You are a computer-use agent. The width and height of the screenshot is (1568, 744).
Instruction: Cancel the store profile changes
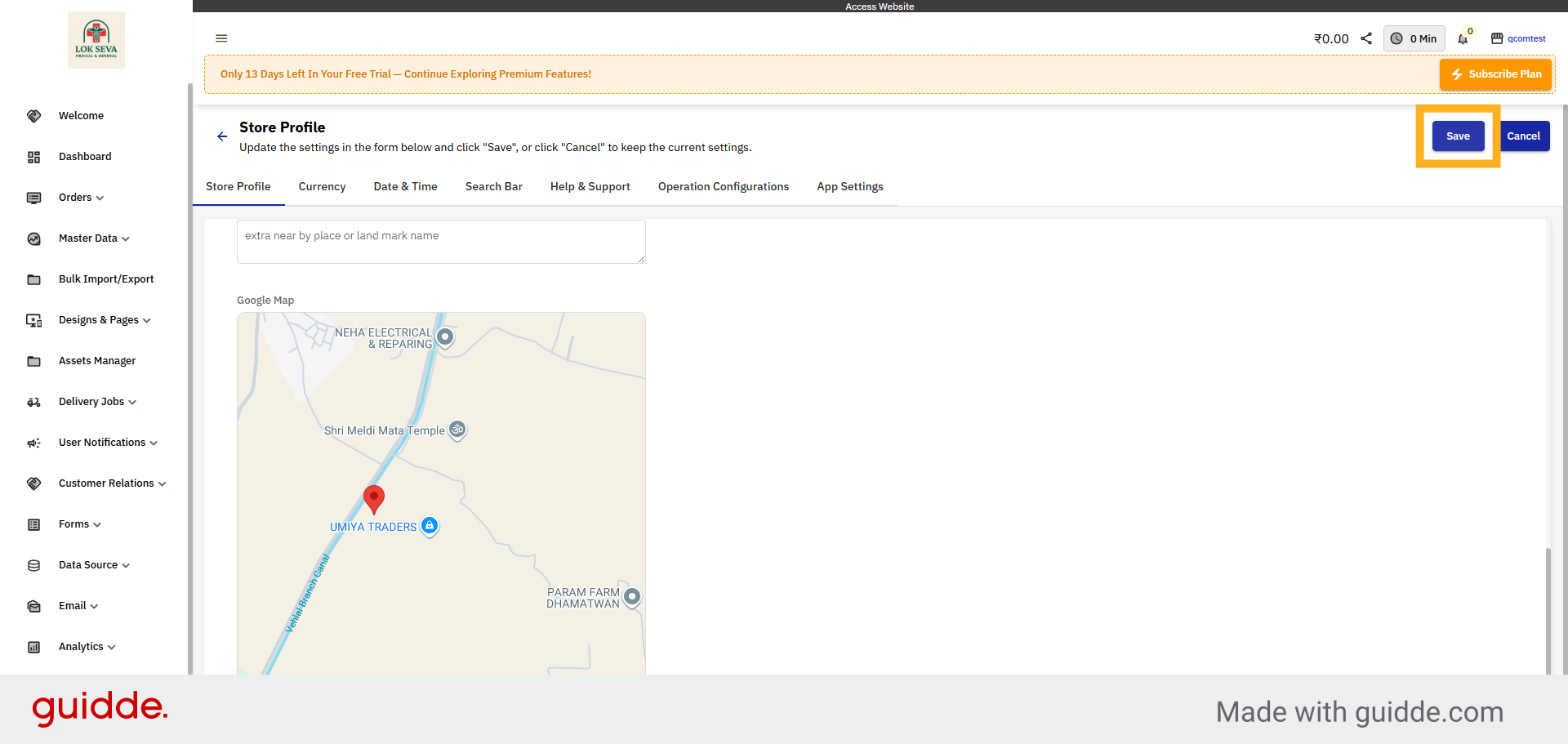click(1524, 136)
